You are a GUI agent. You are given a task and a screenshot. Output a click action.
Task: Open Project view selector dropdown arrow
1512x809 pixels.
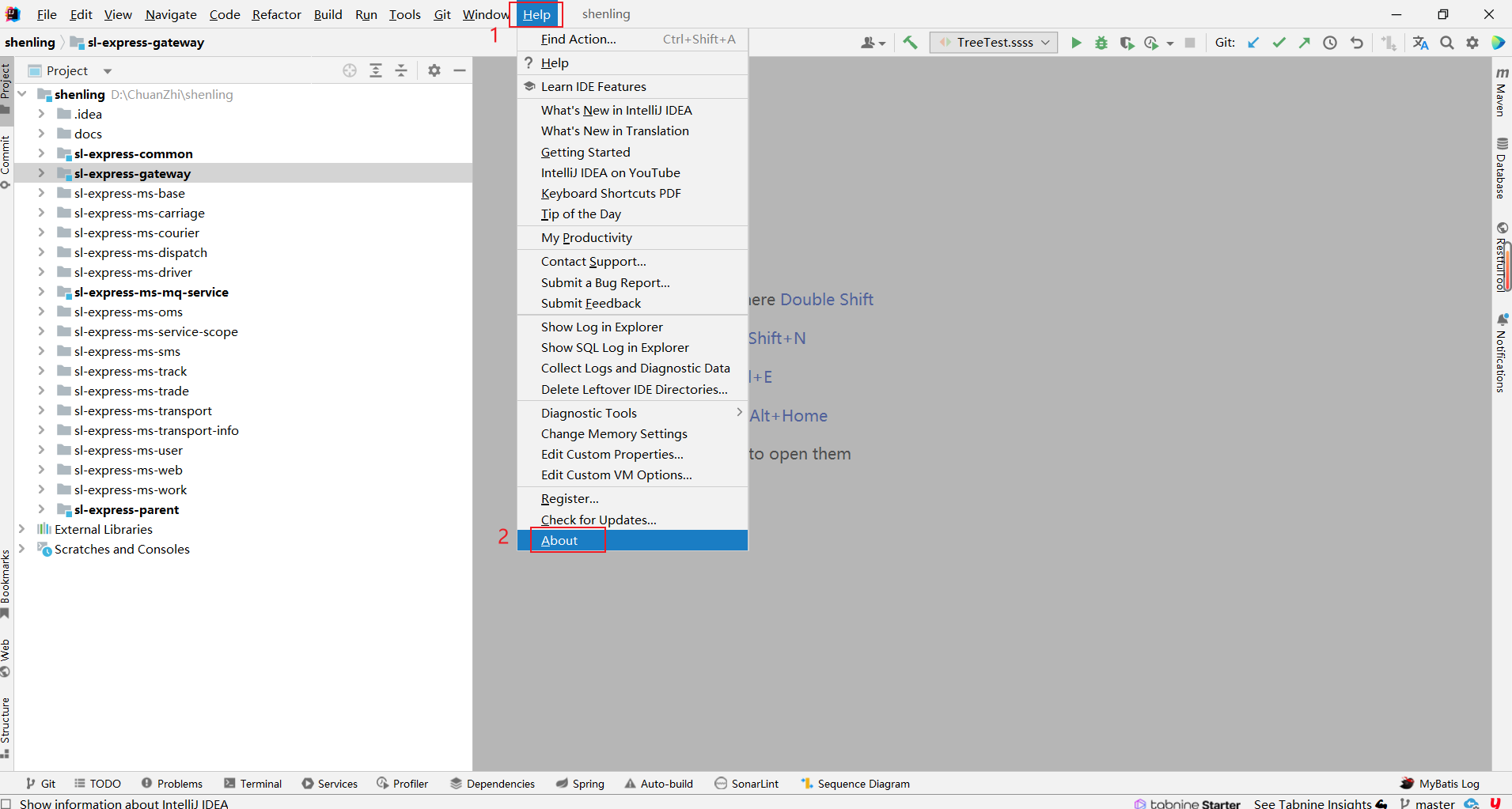tap(108, 71)
